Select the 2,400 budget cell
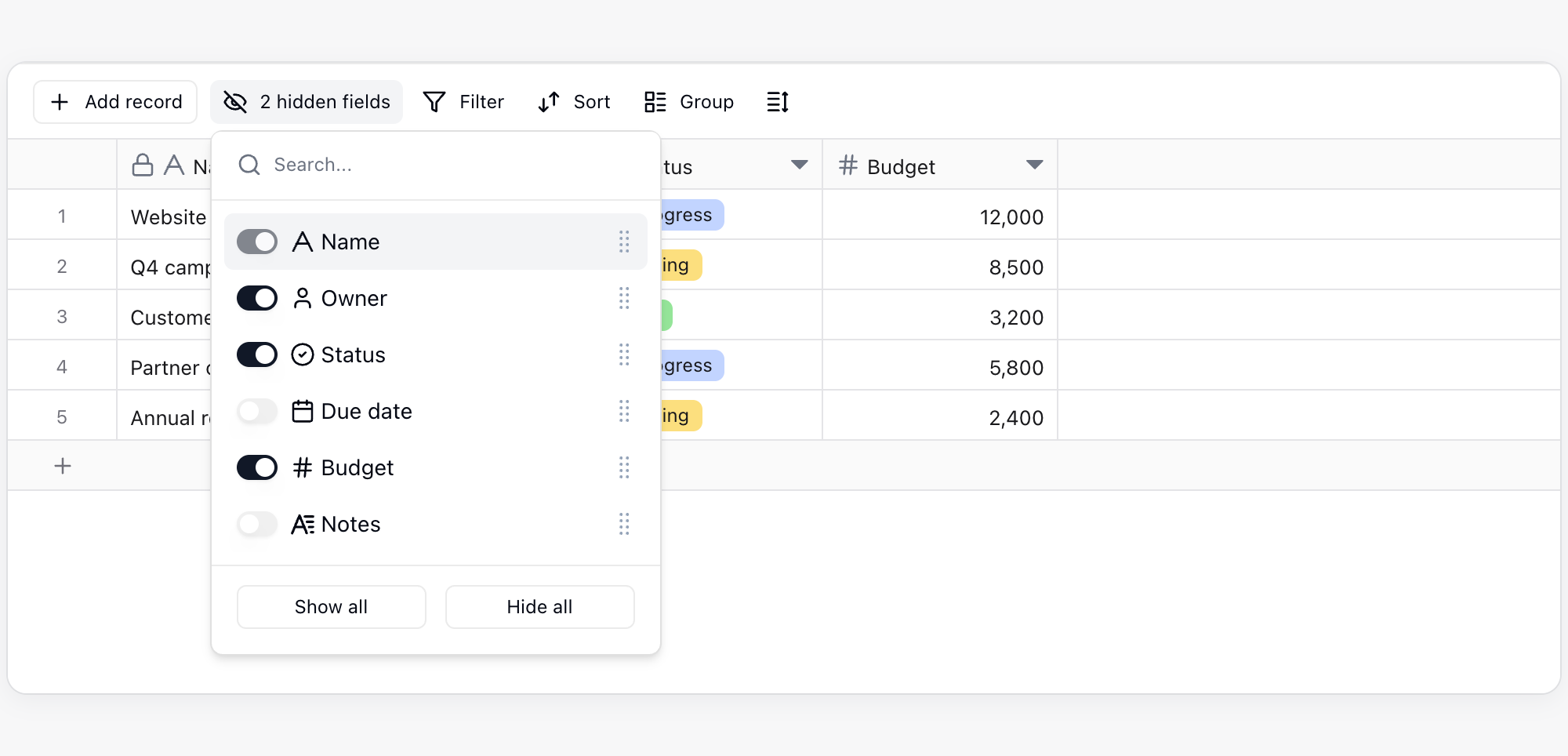 point(940,416)
